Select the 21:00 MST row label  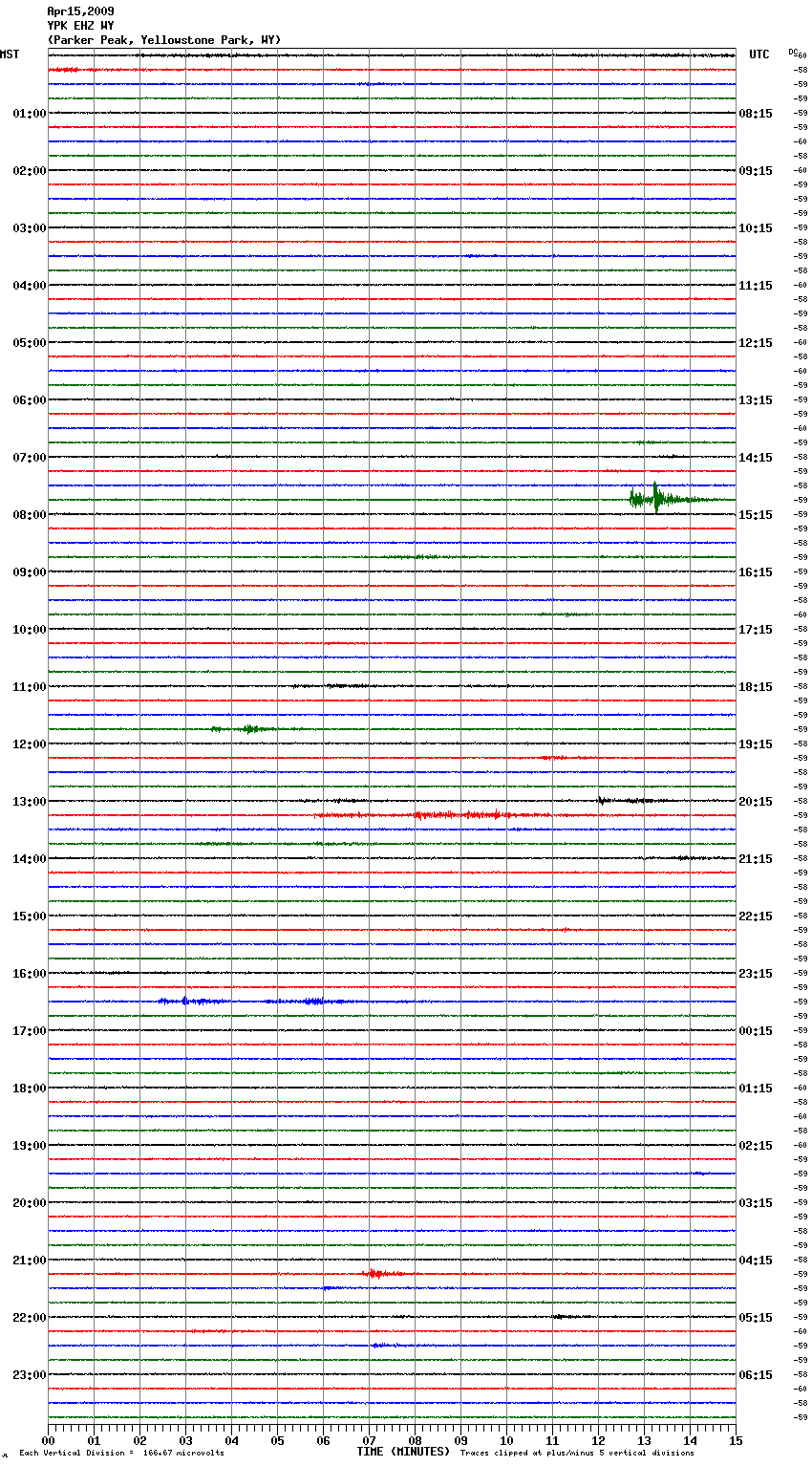tap(30, 1261)
